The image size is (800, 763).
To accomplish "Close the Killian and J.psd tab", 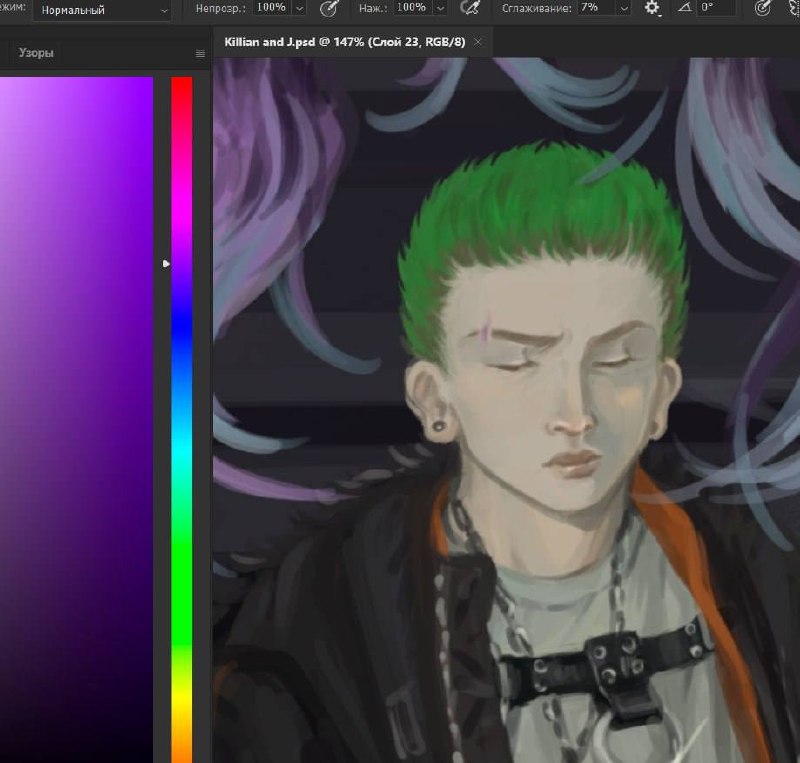I will [x=478, y=42].
